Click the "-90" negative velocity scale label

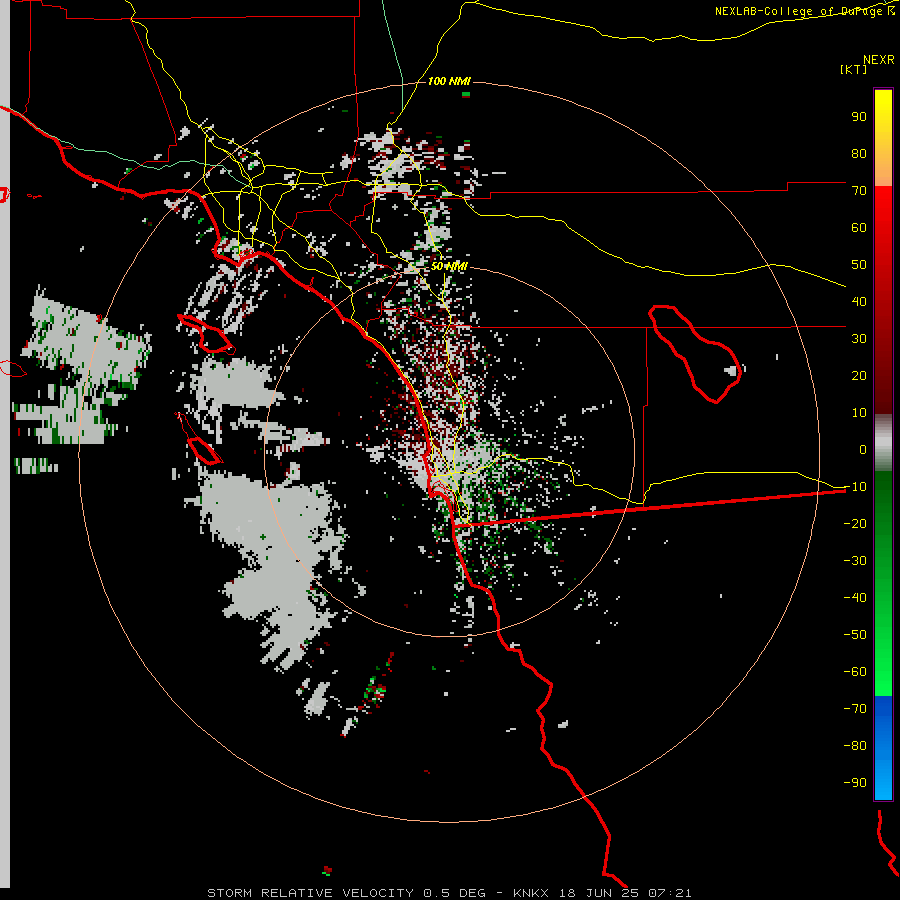pyautogui.click(x=855, y=782)
